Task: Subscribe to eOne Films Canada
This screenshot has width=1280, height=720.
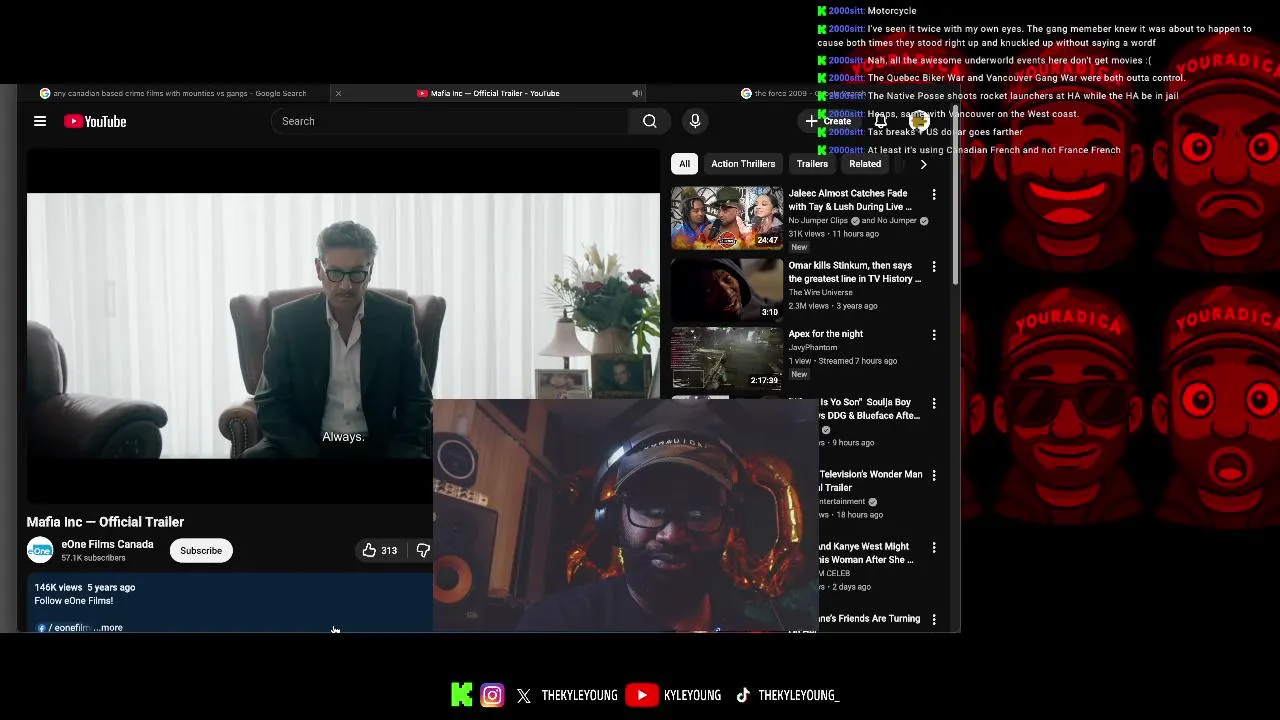Action: [x=201, y=550]
